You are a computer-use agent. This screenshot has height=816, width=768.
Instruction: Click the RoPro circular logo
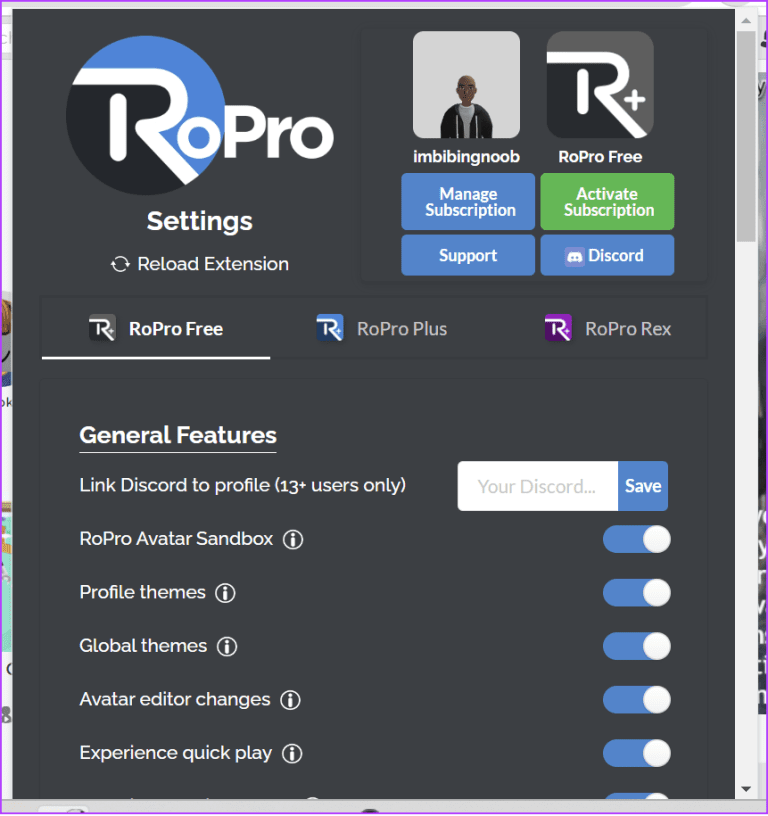(145, 113)
